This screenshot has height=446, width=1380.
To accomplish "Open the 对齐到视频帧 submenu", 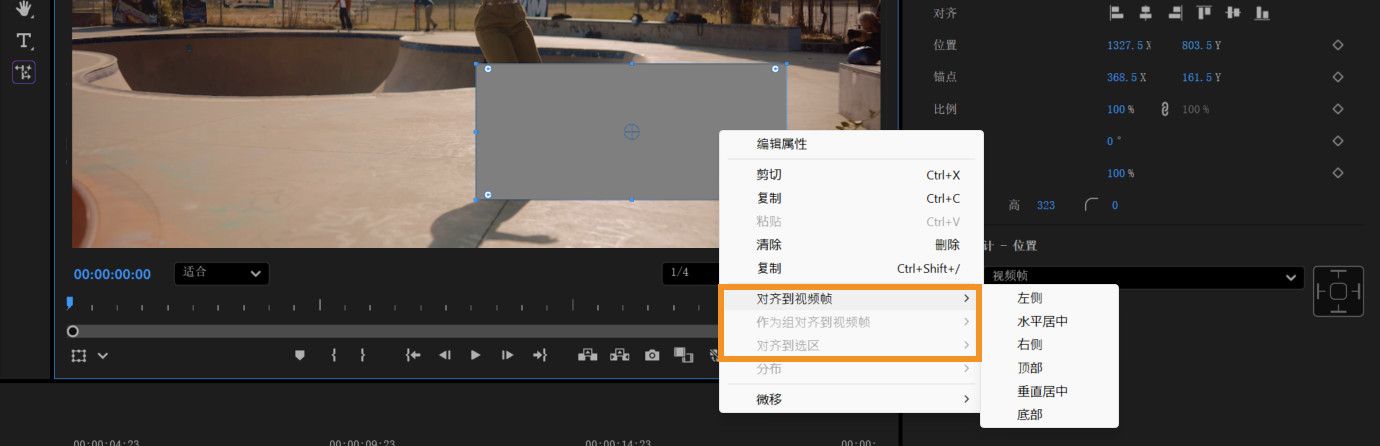I will (852, 299).
